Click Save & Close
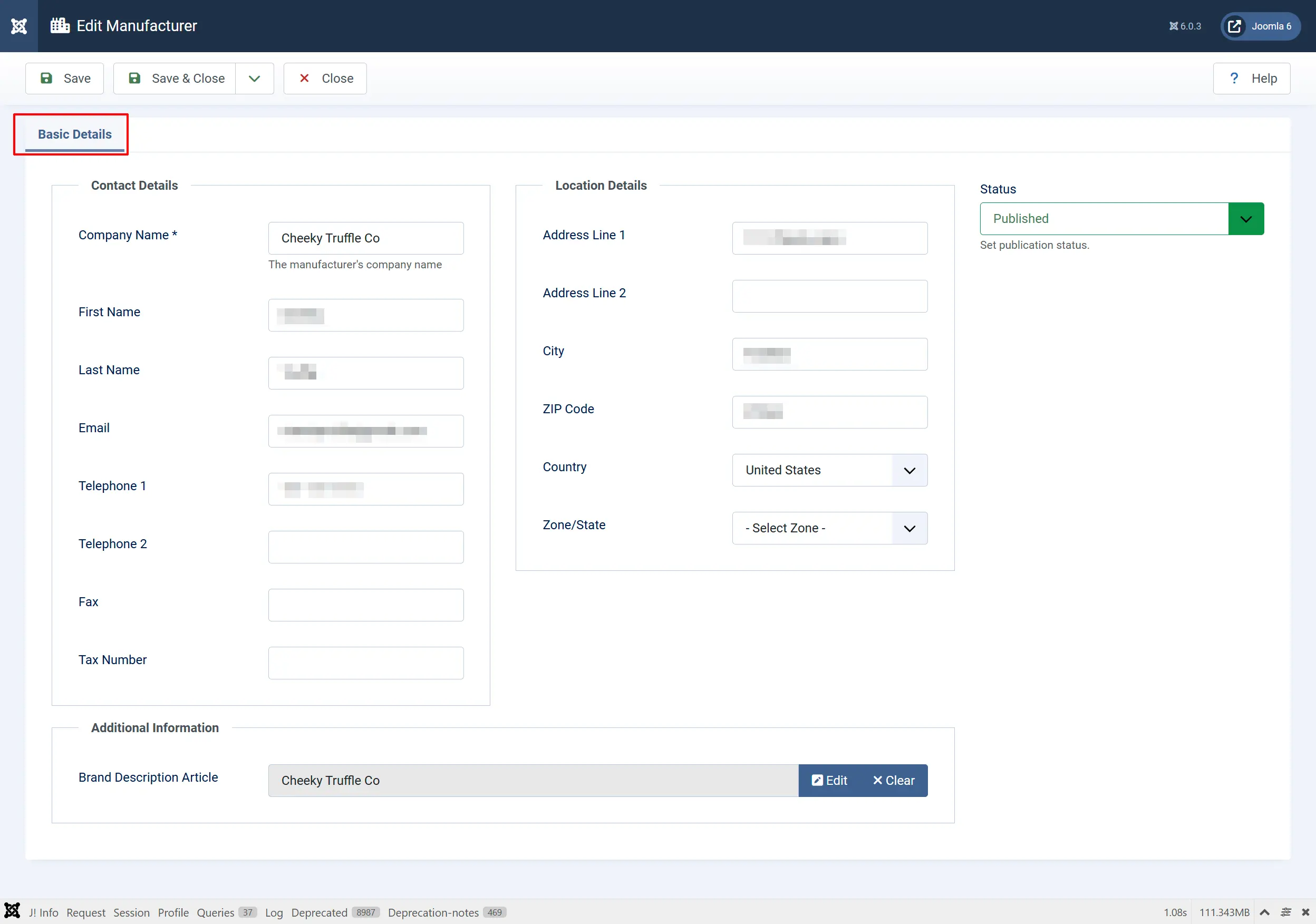Image resolution: width=1316 pixels, height=924 pixels. (175, 79)
